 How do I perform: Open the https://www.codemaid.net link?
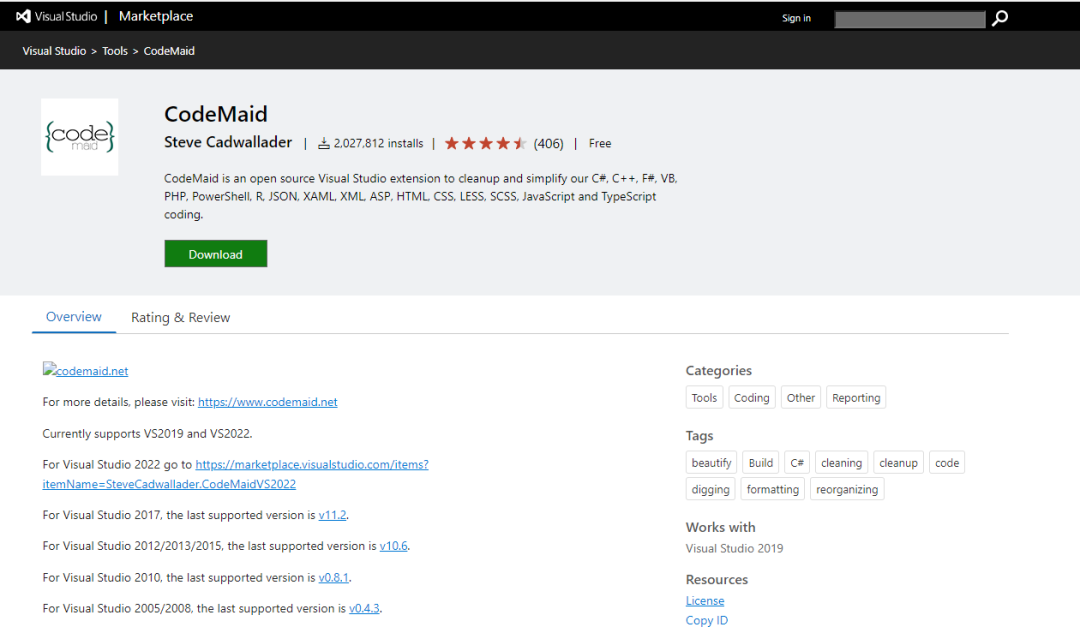(267, 401)
